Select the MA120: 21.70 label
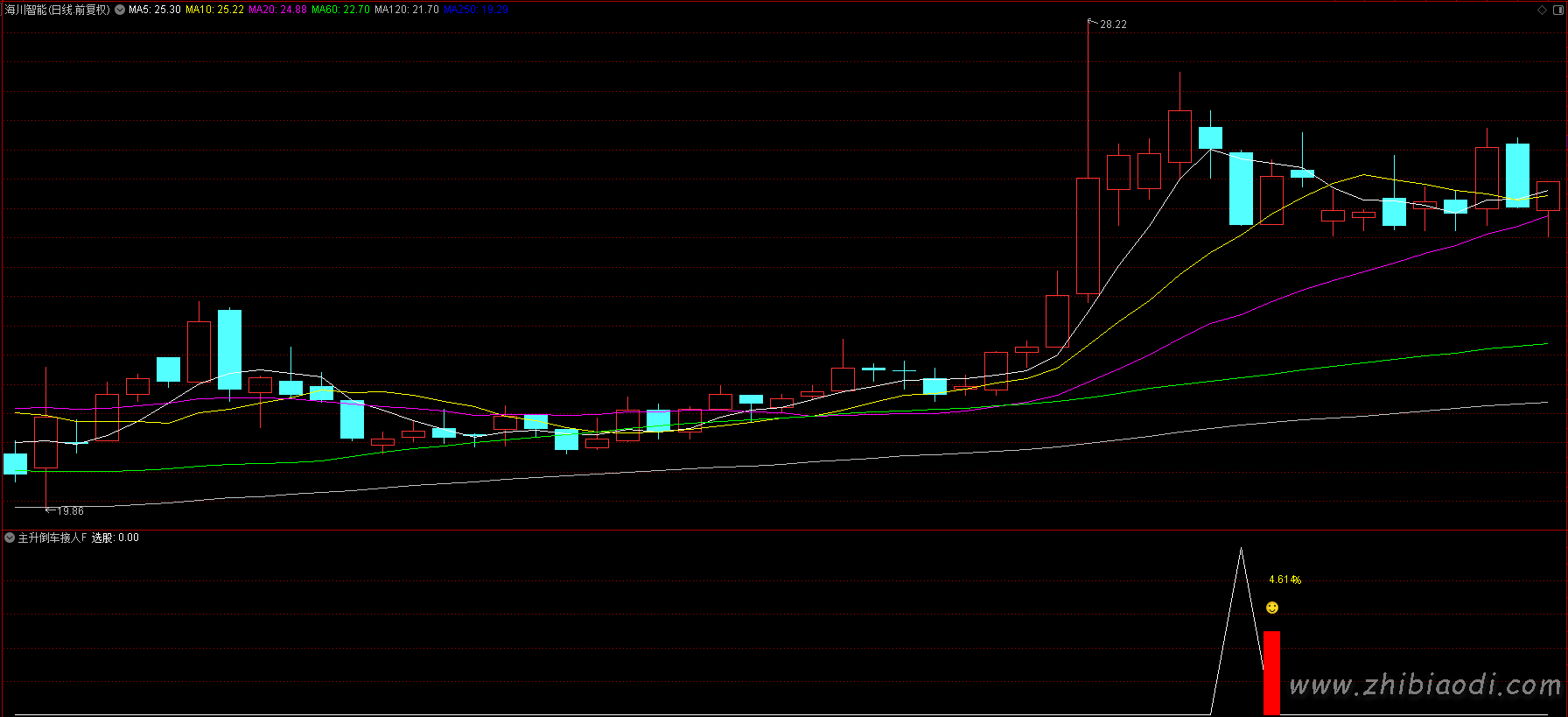 click(x=407, y=10)
